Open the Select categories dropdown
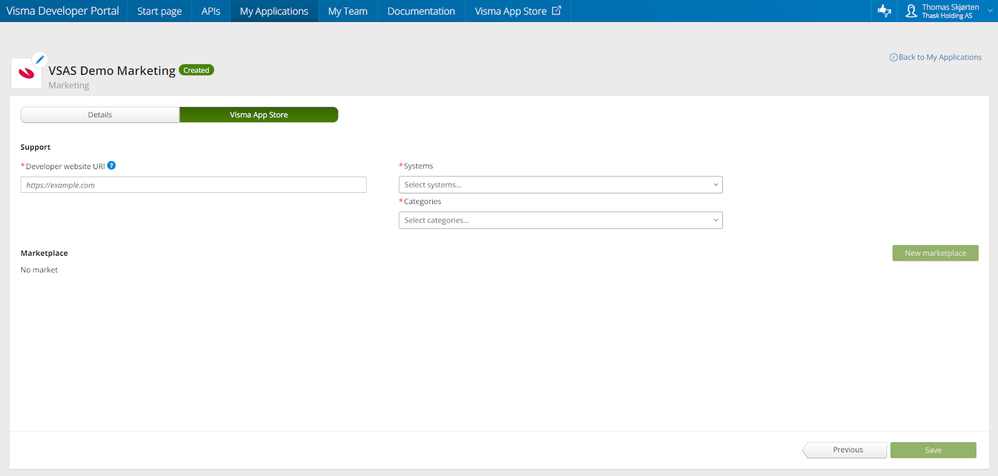Image resolution: width=998 pixels, height=476 pixels. pyautogui.click(x=561, y=220)
